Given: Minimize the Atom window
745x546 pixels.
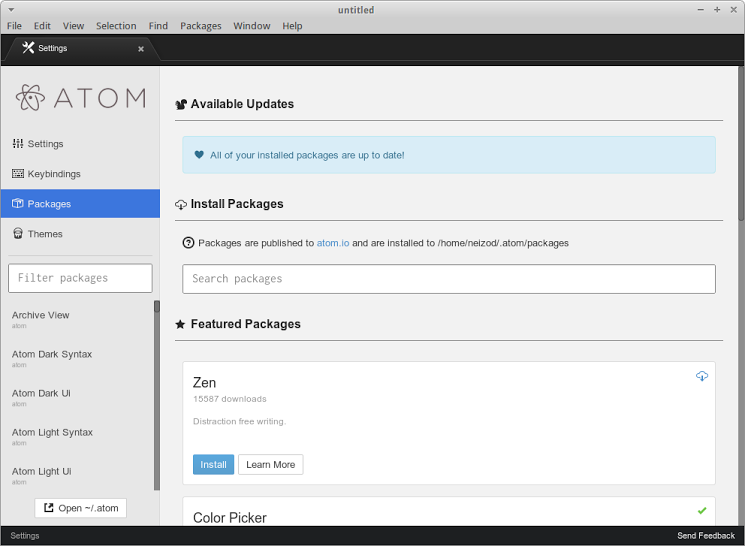Looking at the screenshot, I should (700, 10).
